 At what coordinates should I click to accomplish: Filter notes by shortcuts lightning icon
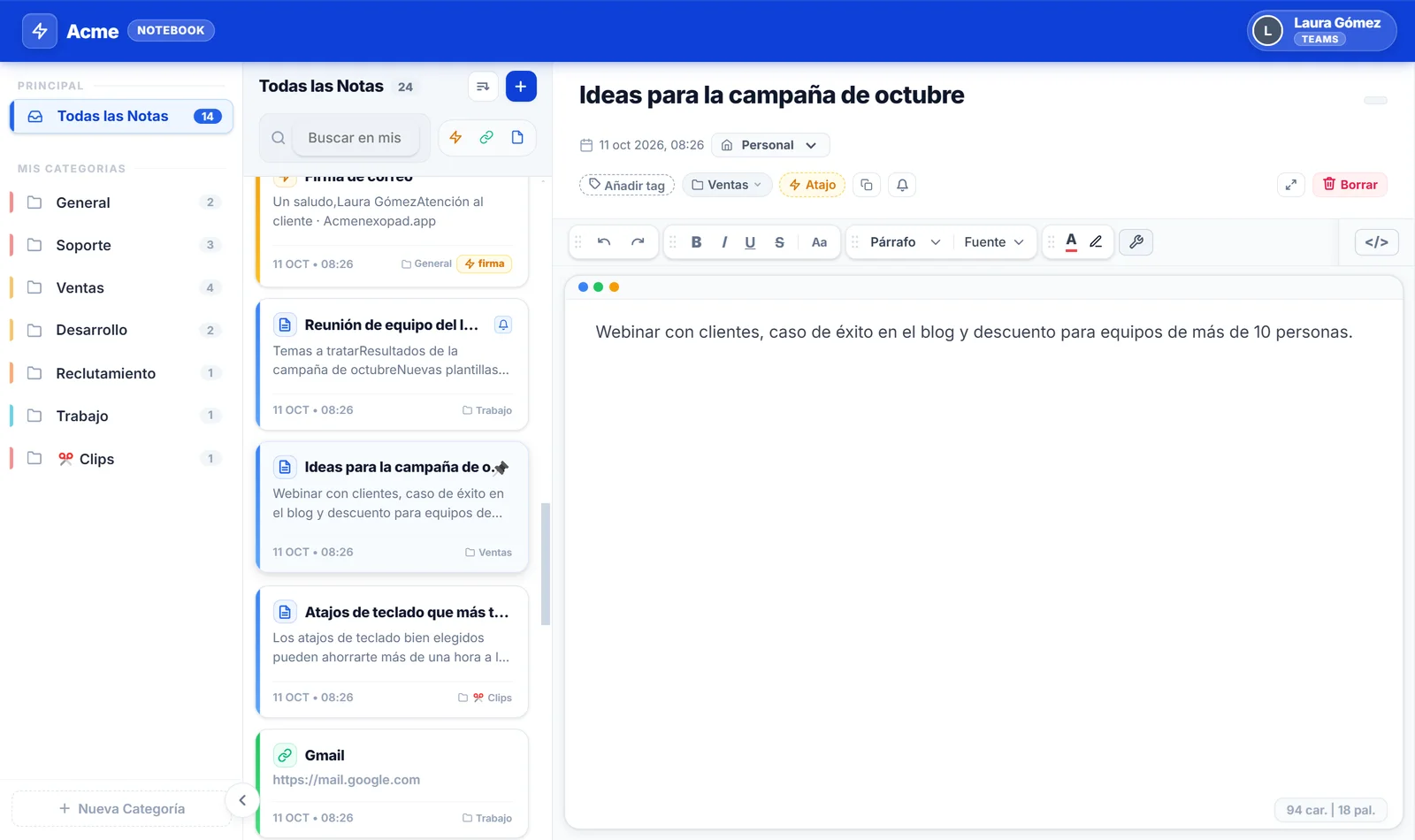(455, 137)
